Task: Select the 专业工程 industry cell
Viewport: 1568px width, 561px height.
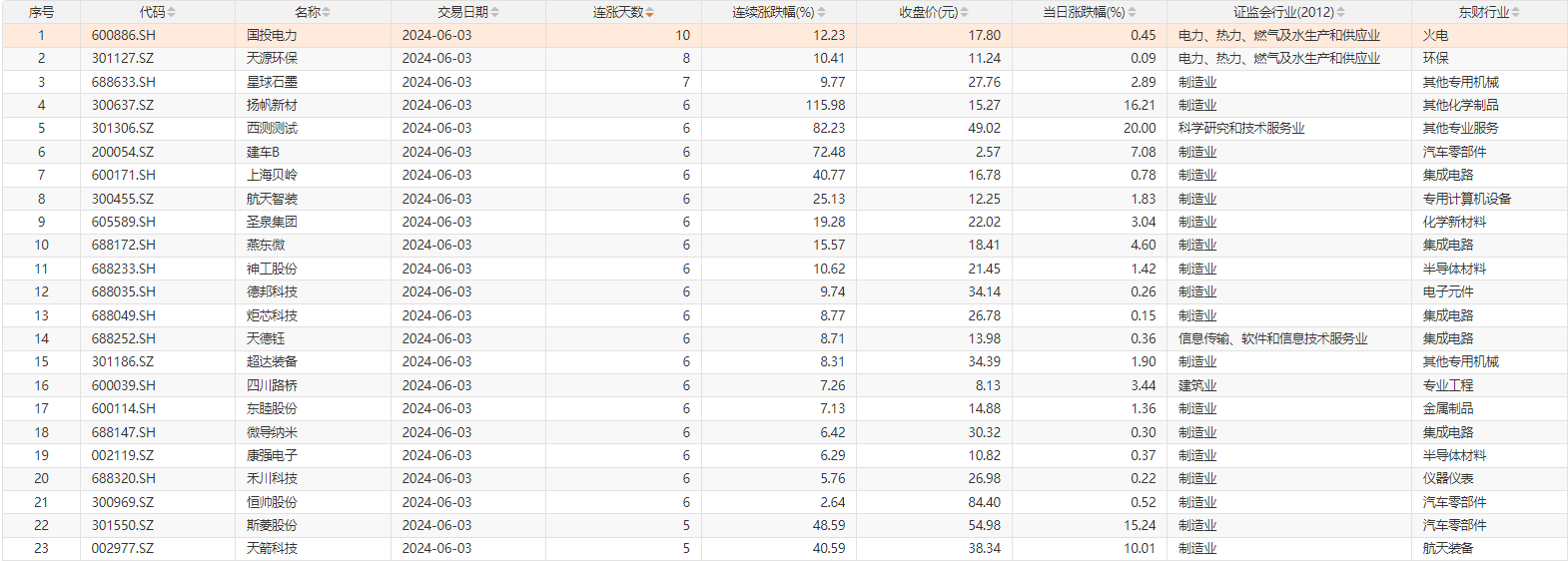Action: click(x=1489, y=385)
